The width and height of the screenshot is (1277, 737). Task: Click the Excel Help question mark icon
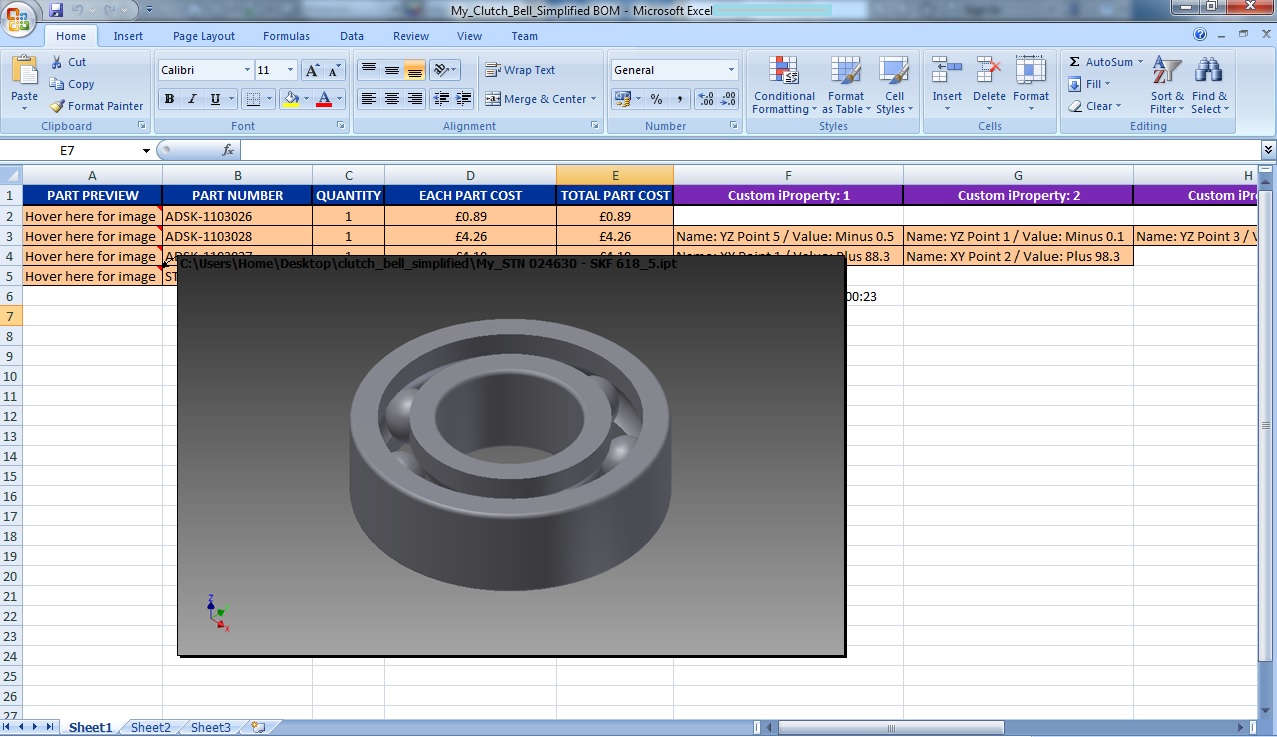click(1200, 35)
